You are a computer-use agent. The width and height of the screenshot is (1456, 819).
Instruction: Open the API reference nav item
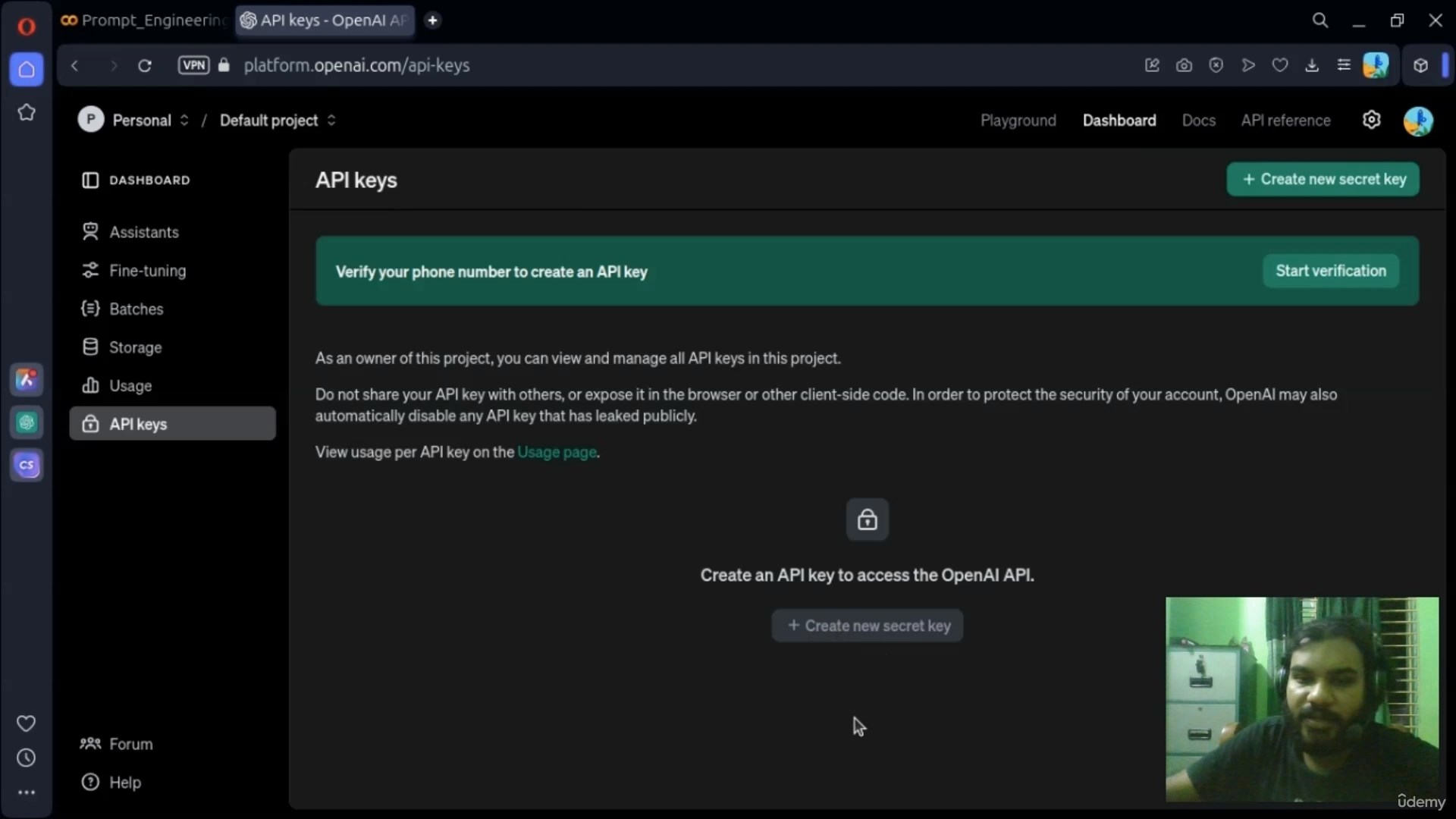pos(1285,121)
